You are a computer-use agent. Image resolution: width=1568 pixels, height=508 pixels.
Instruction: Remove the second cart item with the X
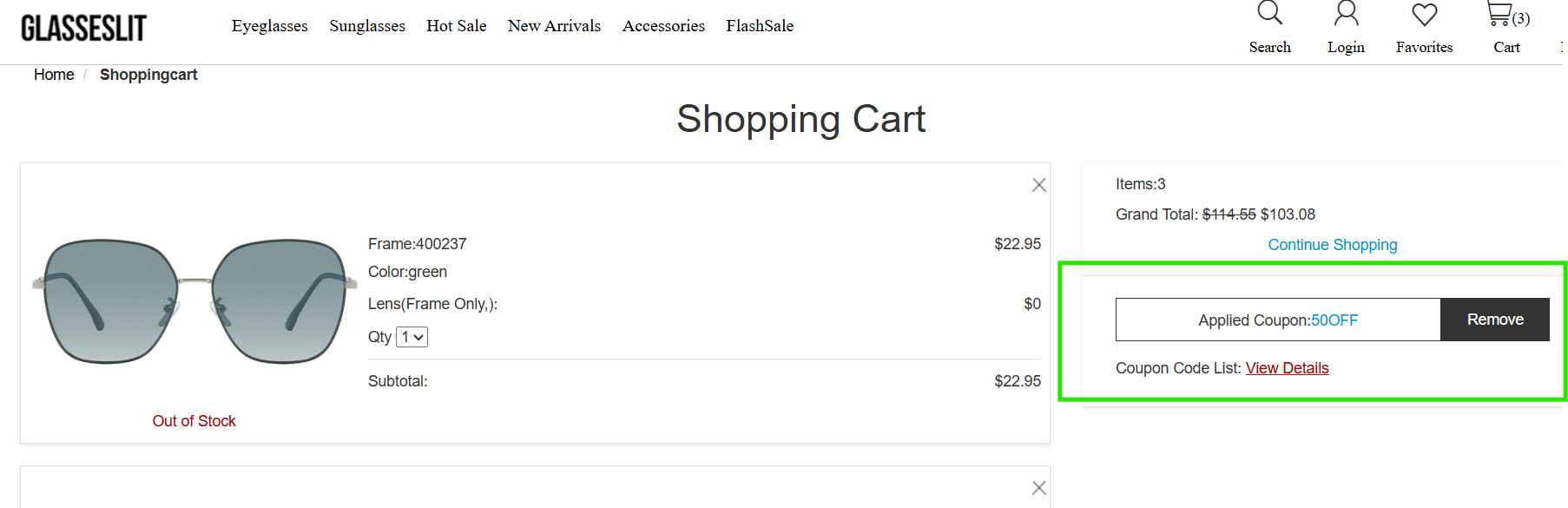tap(1038, 487)
